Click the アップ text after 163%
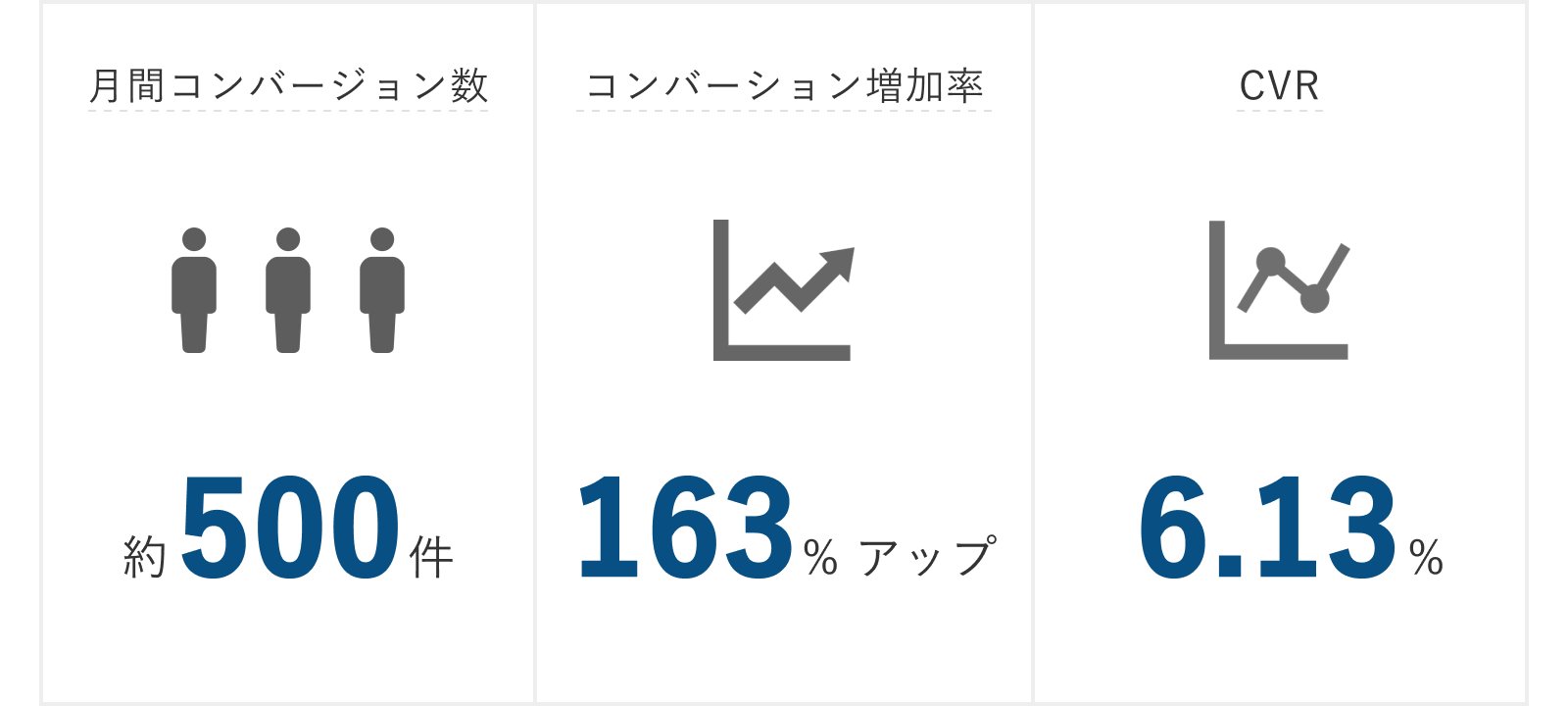Screen dimensions: 1568x706 (928, 556)
